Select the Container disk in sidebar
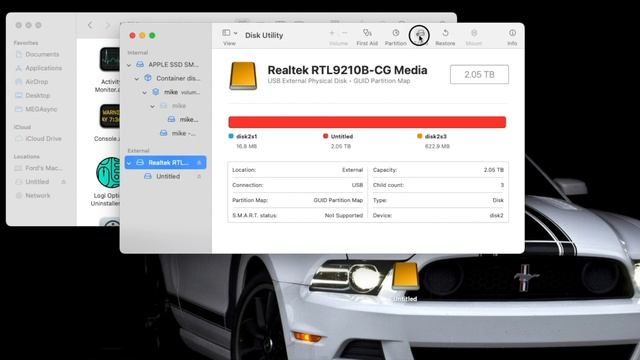 (x=173, y=78)
